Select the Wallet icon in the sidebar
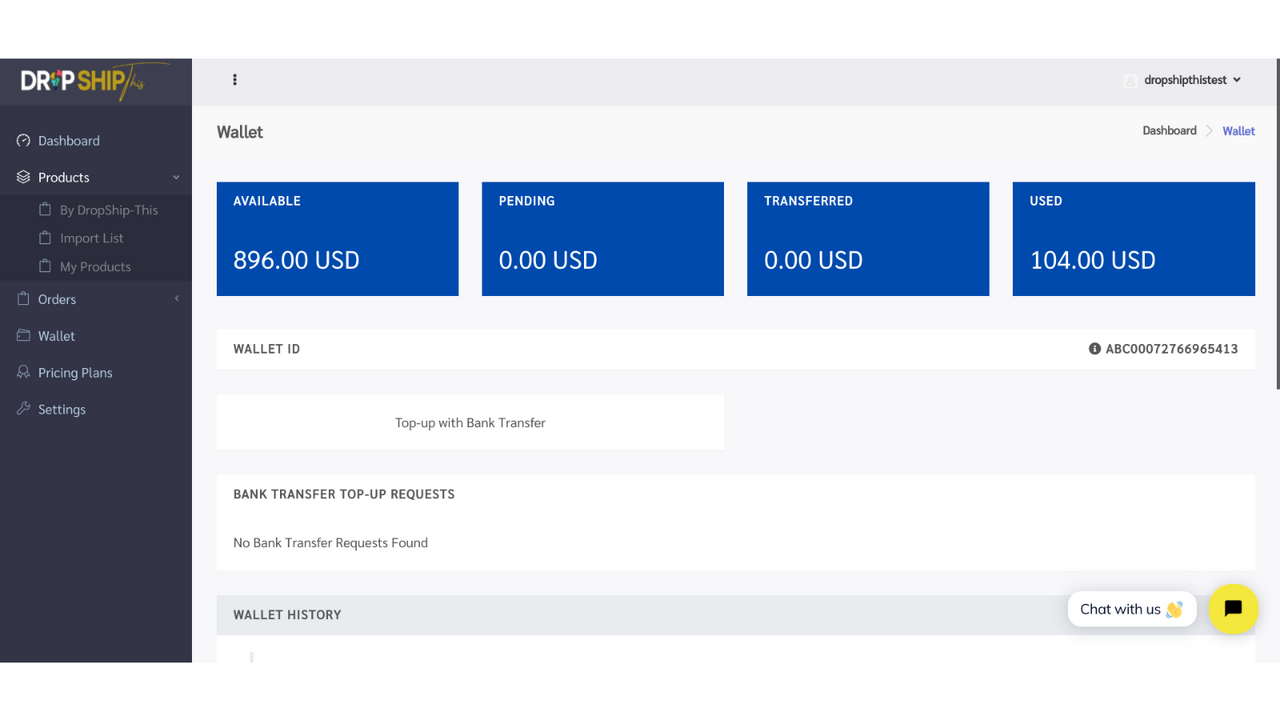This screenshot has height=720, width=1280. coord(22,335)
